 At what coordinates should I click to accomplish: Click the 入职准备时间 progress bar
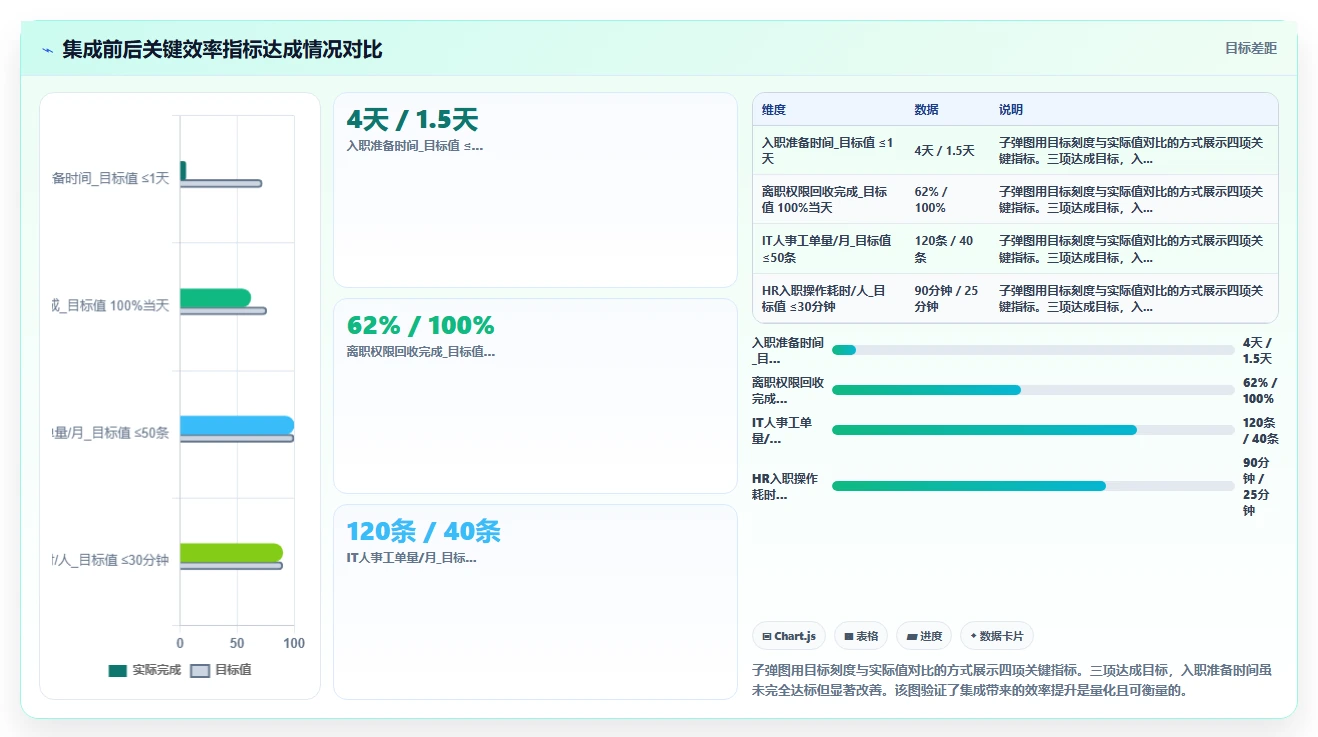point(1033,350)
